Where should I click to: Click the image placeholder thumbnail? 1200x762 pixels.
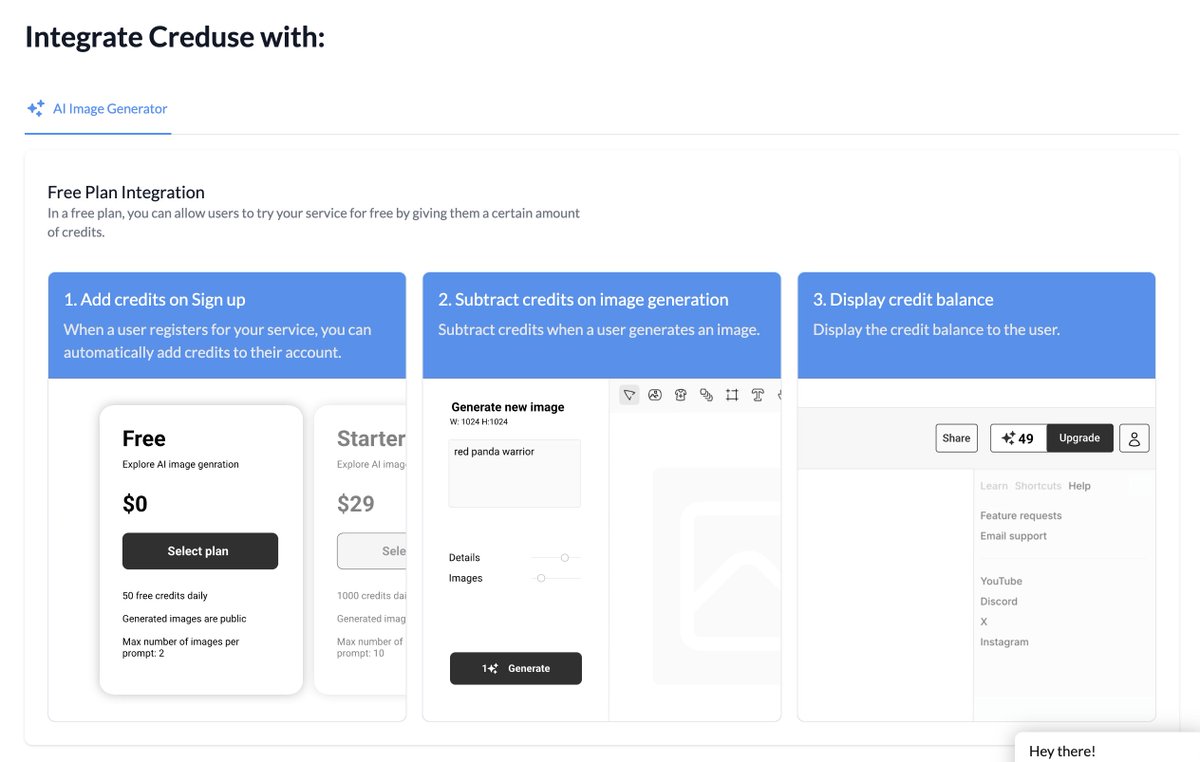(x=717, y=576)
